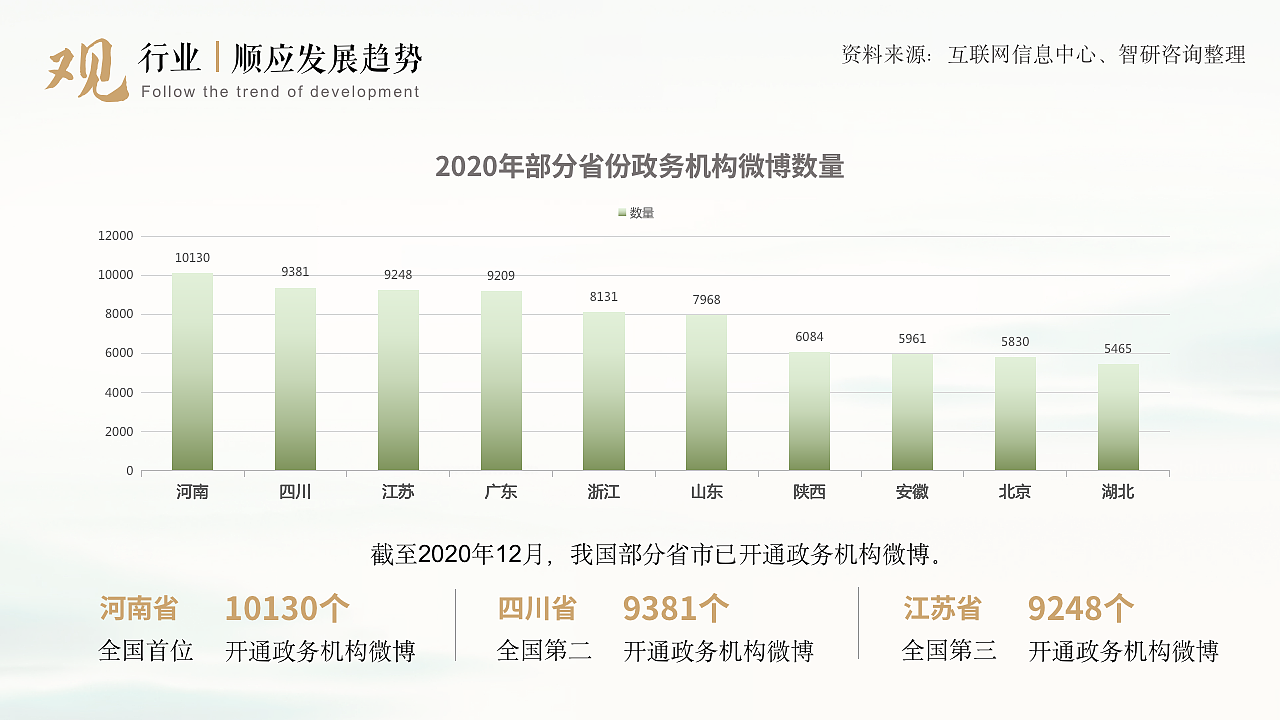Click y-axis value 2000
Viewport: 1280px width, 720px height.
[x=118, y=432]
